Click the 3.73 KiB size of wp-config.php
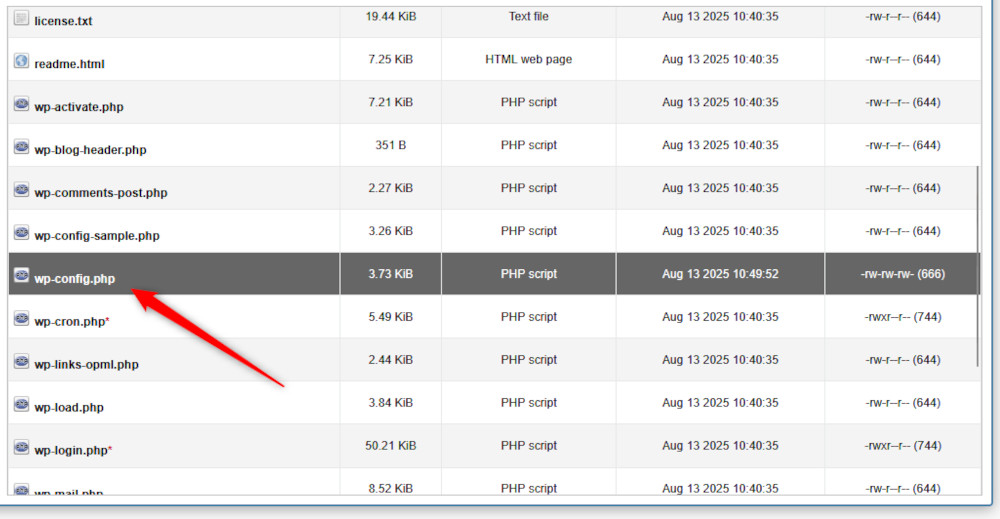The width and height of the screenshot is (1000, 519). point(390,274)
